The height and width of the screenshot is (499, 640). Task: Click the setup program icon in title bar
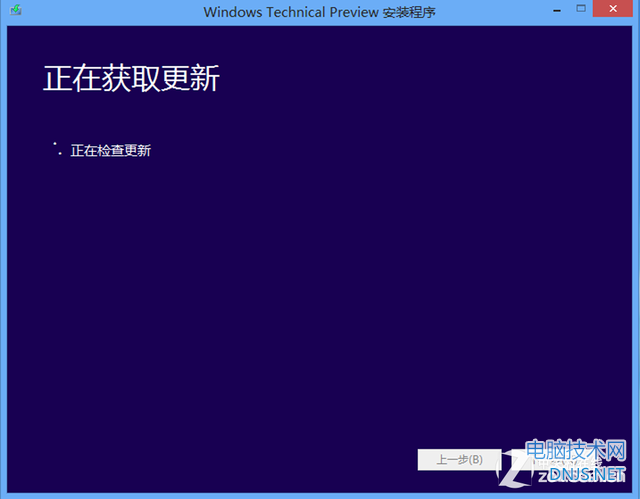[x=16, y=9]
